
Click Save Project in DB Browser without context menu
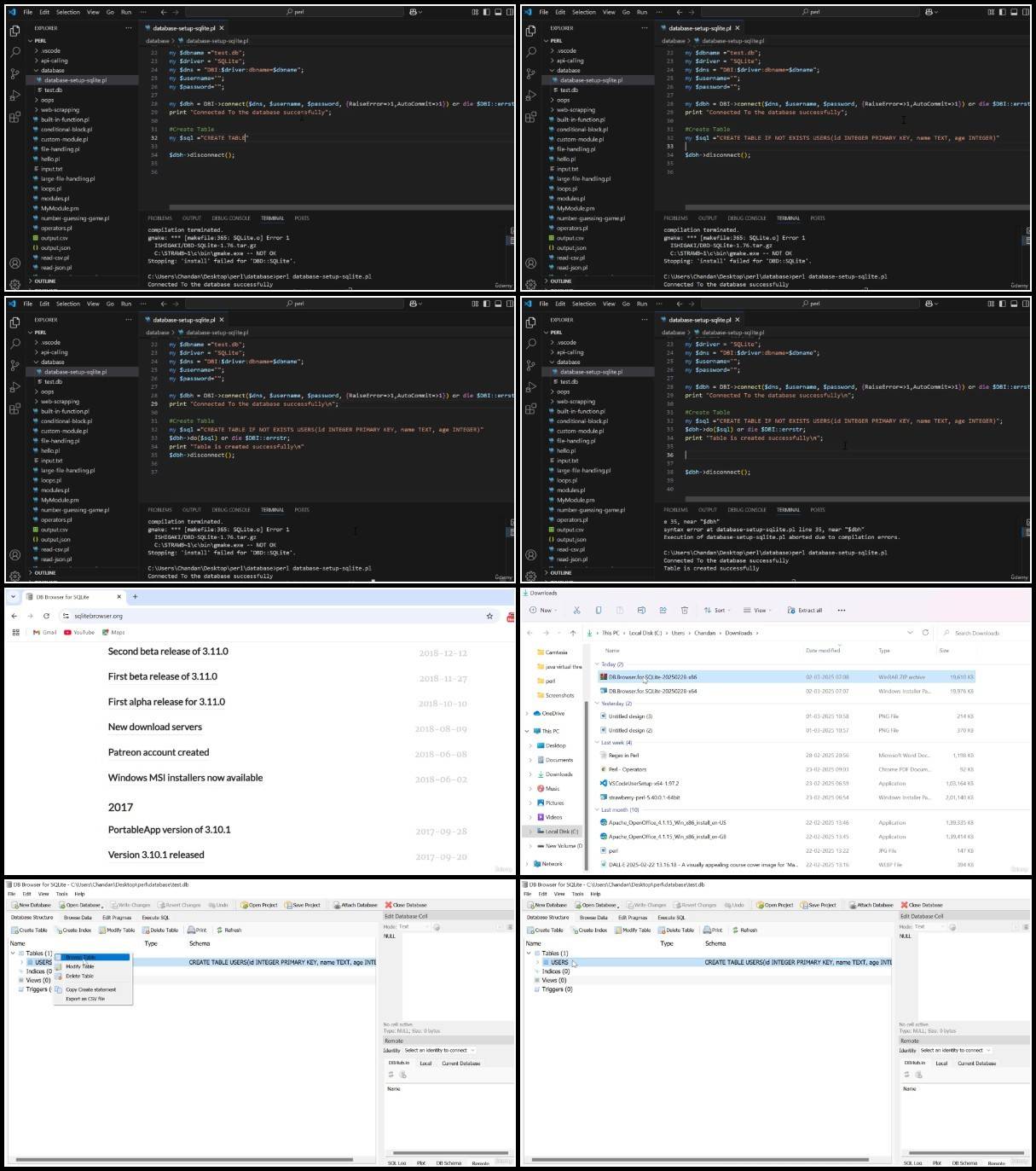819,905
